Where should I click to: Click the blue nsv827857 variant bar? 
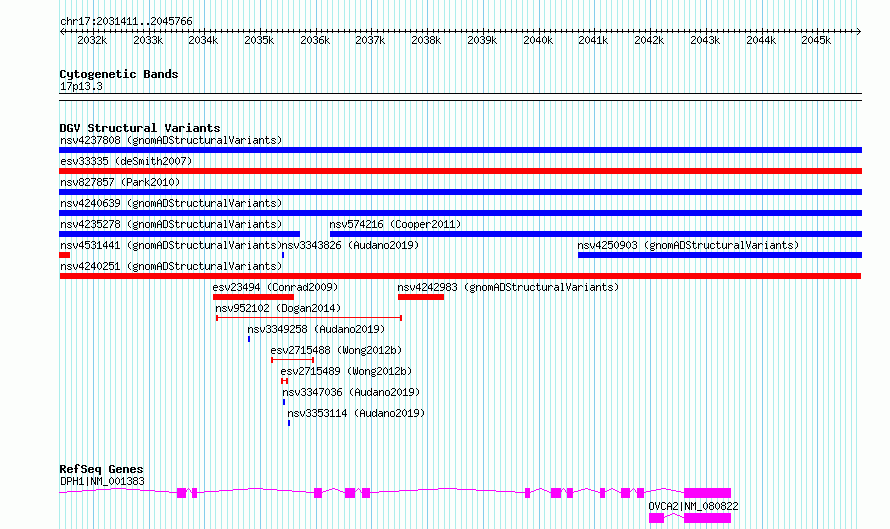point(460,192)
